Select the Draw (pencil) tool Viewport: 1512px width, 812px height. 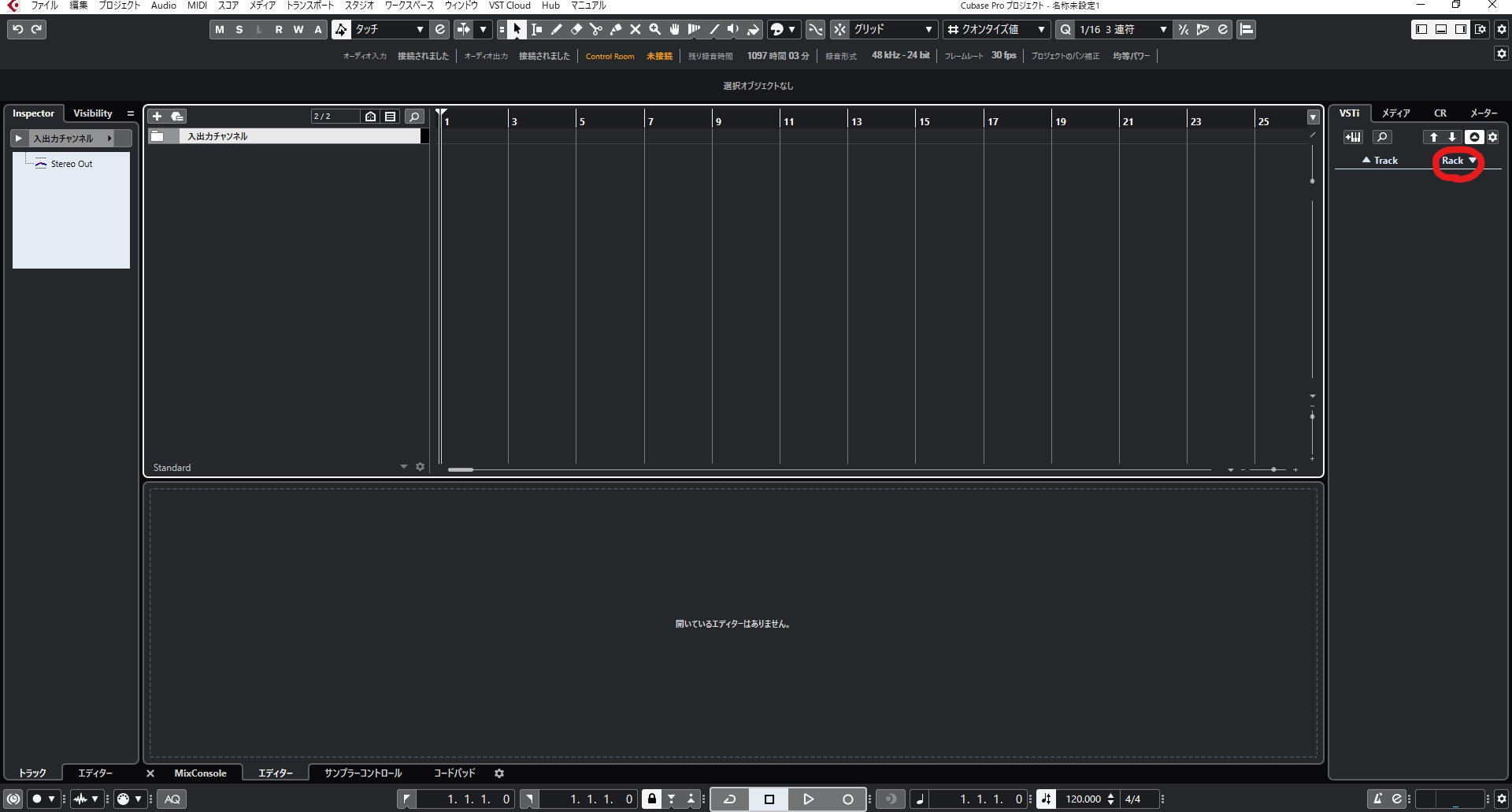(556, 29)
